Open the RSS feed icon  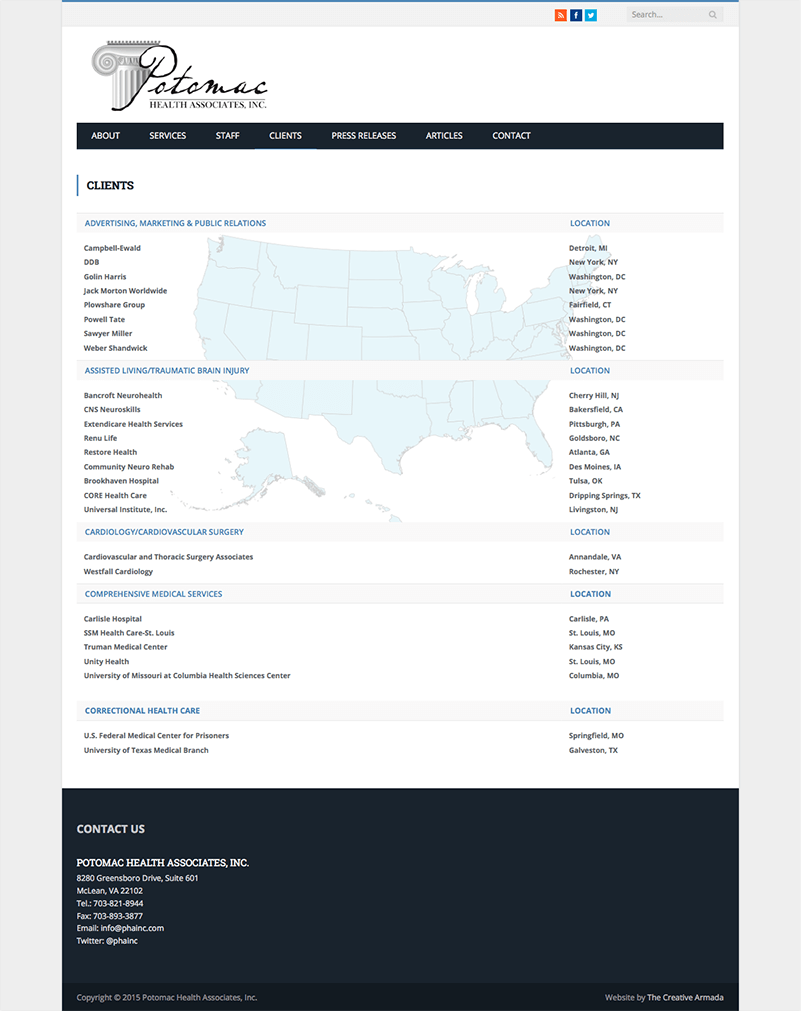[x=560, y=14]
